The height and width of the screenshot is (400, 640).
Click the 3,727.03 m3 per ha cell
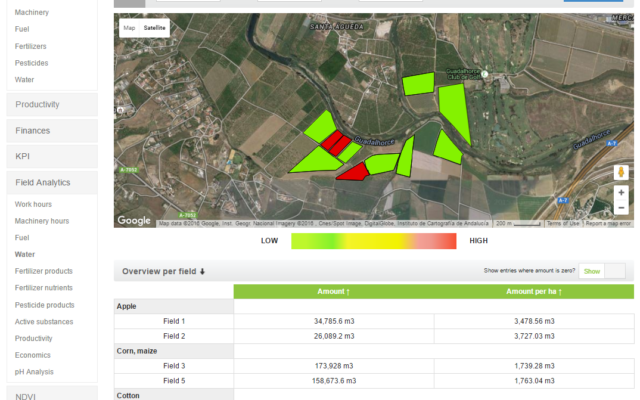point(534,336)
